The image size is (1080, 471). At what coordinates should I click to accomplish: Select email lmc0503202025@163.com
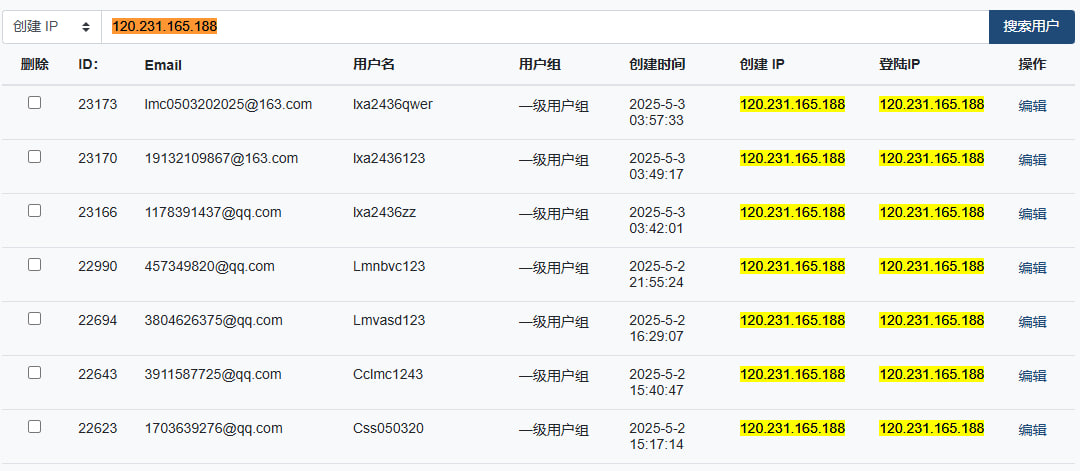[x=228, y=104]
